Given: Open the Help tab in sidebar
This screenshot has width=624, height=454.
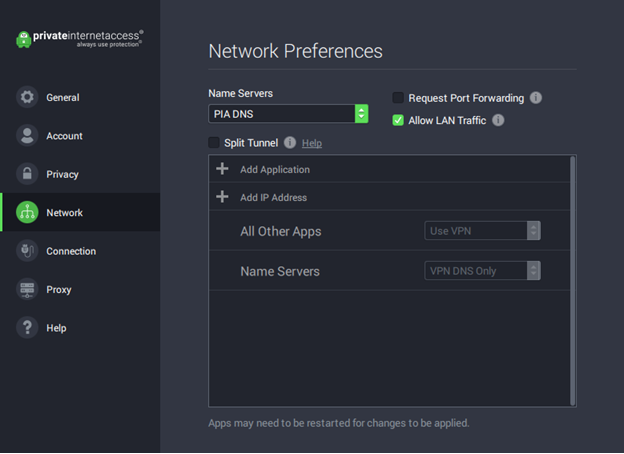Looking at the screenshot, I should click(x=80, y=327).
